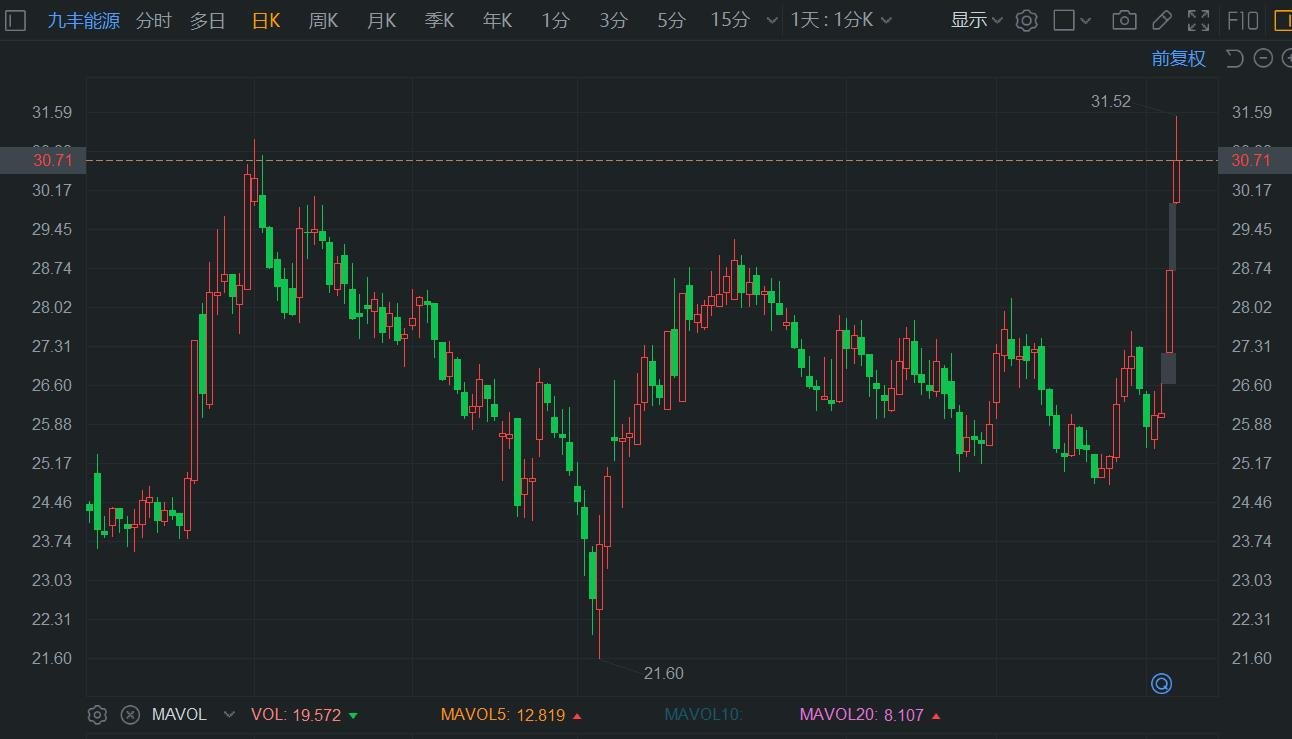Open the 显示 display dropdown
Screen dimensions: 1292x739
pyautogui.click(x=976, y=20)
